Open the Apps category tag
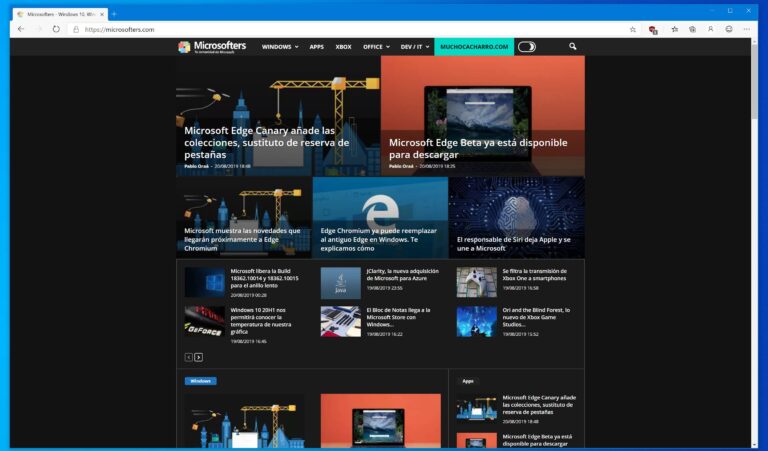 [468, 381]
